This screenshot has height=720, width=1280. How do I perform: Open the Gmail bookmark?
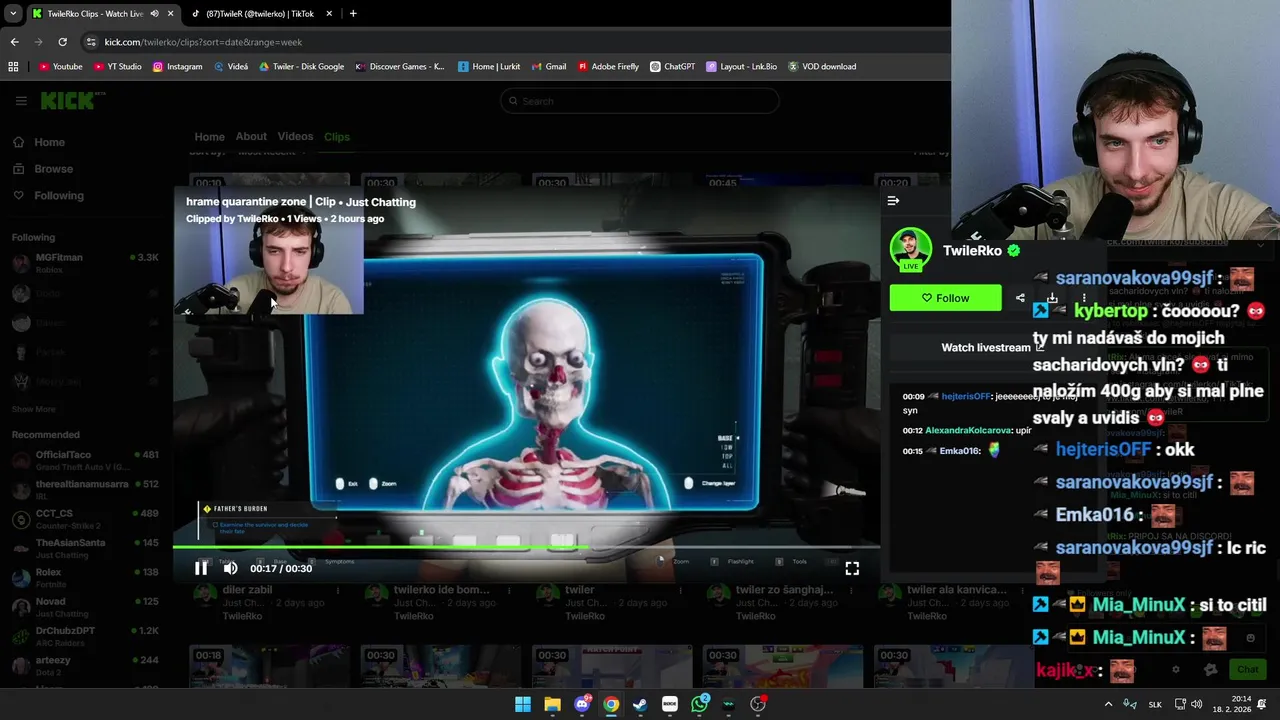pos(548,67)
